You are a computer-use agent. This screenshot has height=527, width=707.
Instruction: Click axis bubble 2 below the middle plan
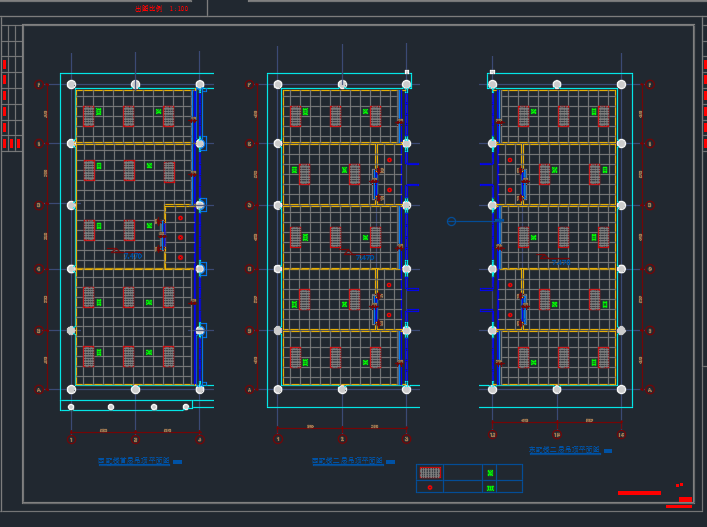click(x=342, y=439)
